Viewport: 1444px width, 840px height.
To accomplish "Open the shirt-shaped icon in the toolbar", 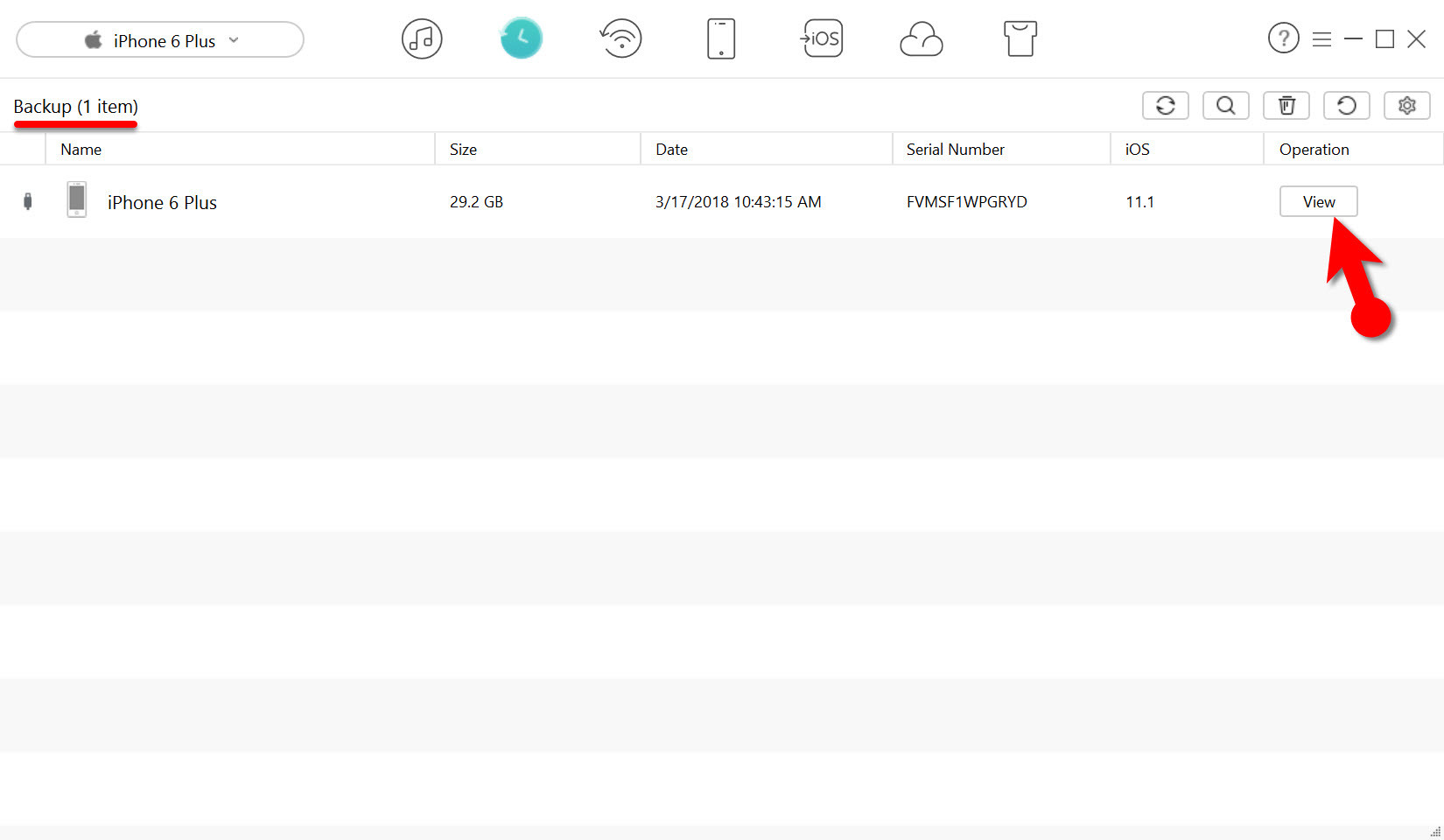I will coord(1020,39).
